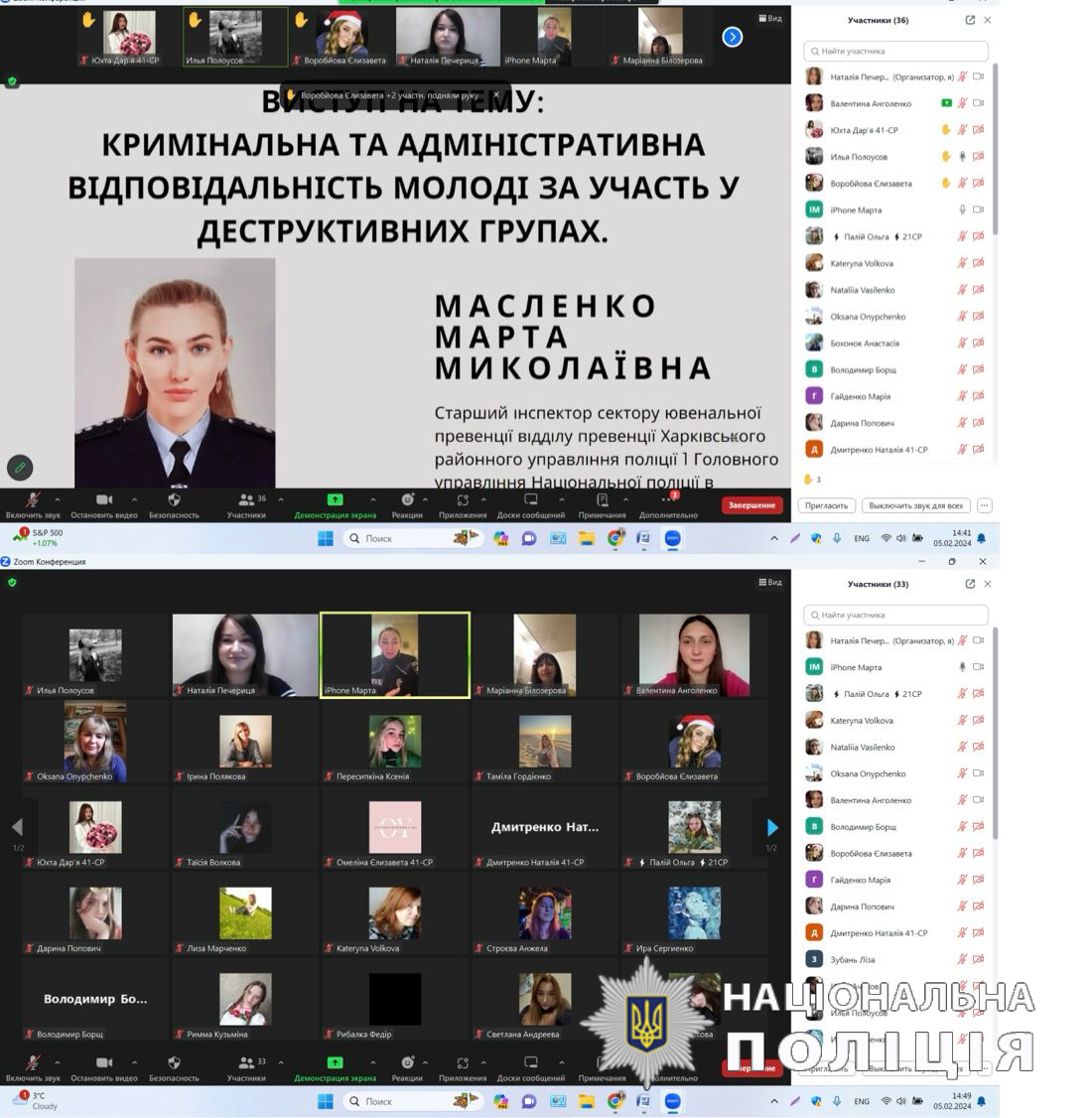Select Наталія Печериця tile in gallery view
Viewport: 1092px width, 1118px height.
pyautogui.click(x=245, y=654)
